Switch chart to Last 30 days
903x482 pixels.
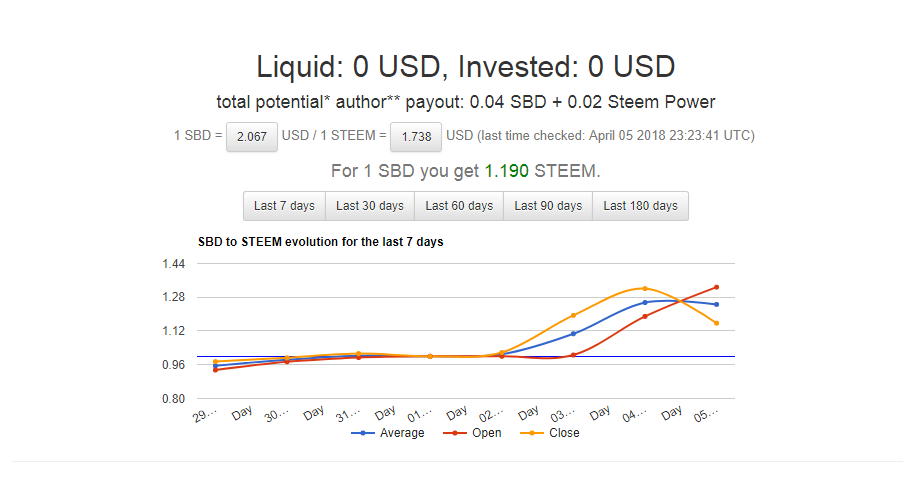pyautogui.click(x=370, y=206)
